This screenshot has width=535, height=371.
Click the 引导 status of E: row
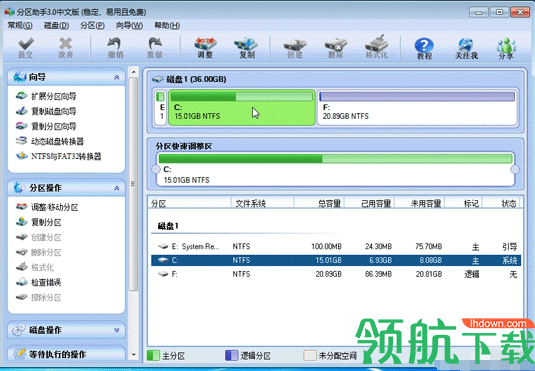[510, 247]
